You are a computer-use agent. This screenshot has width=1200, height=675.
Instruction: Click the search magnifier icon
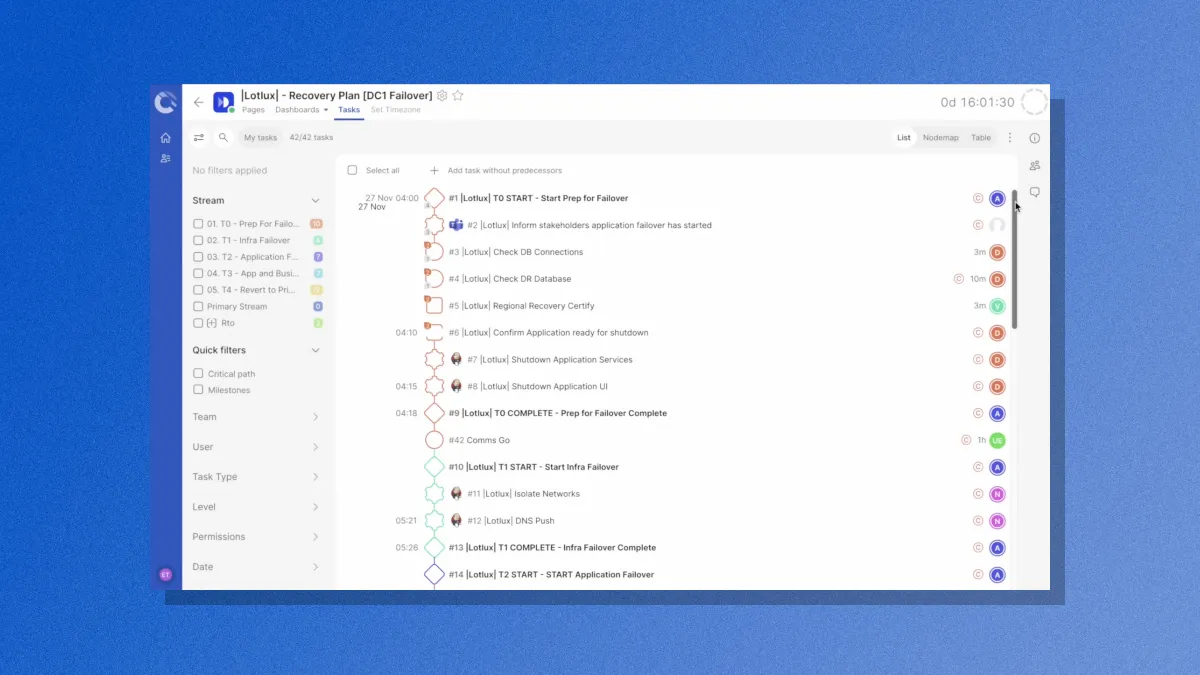click(x=223, y=137)
